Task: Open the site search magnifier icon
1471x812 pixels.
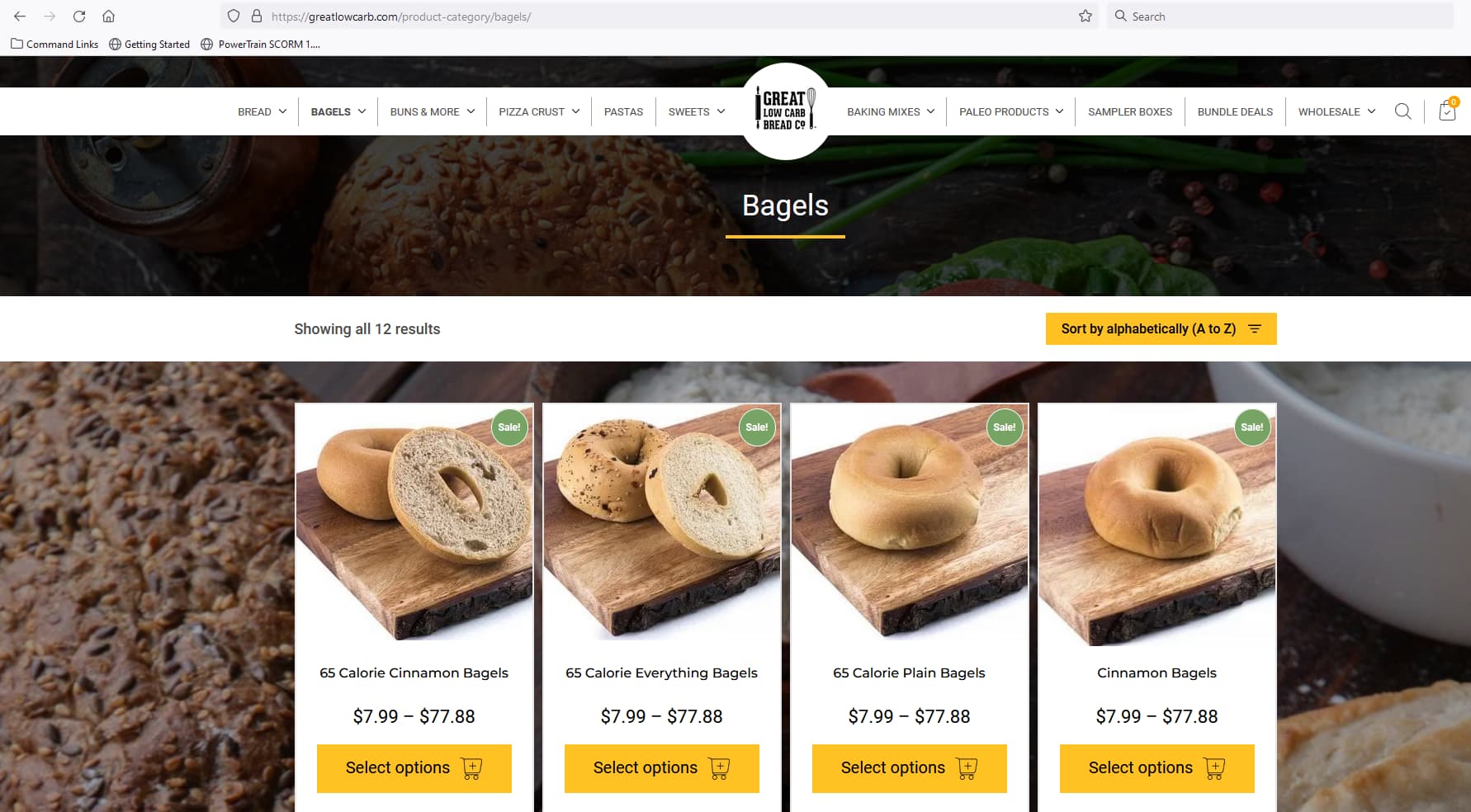Action: 1402,111
